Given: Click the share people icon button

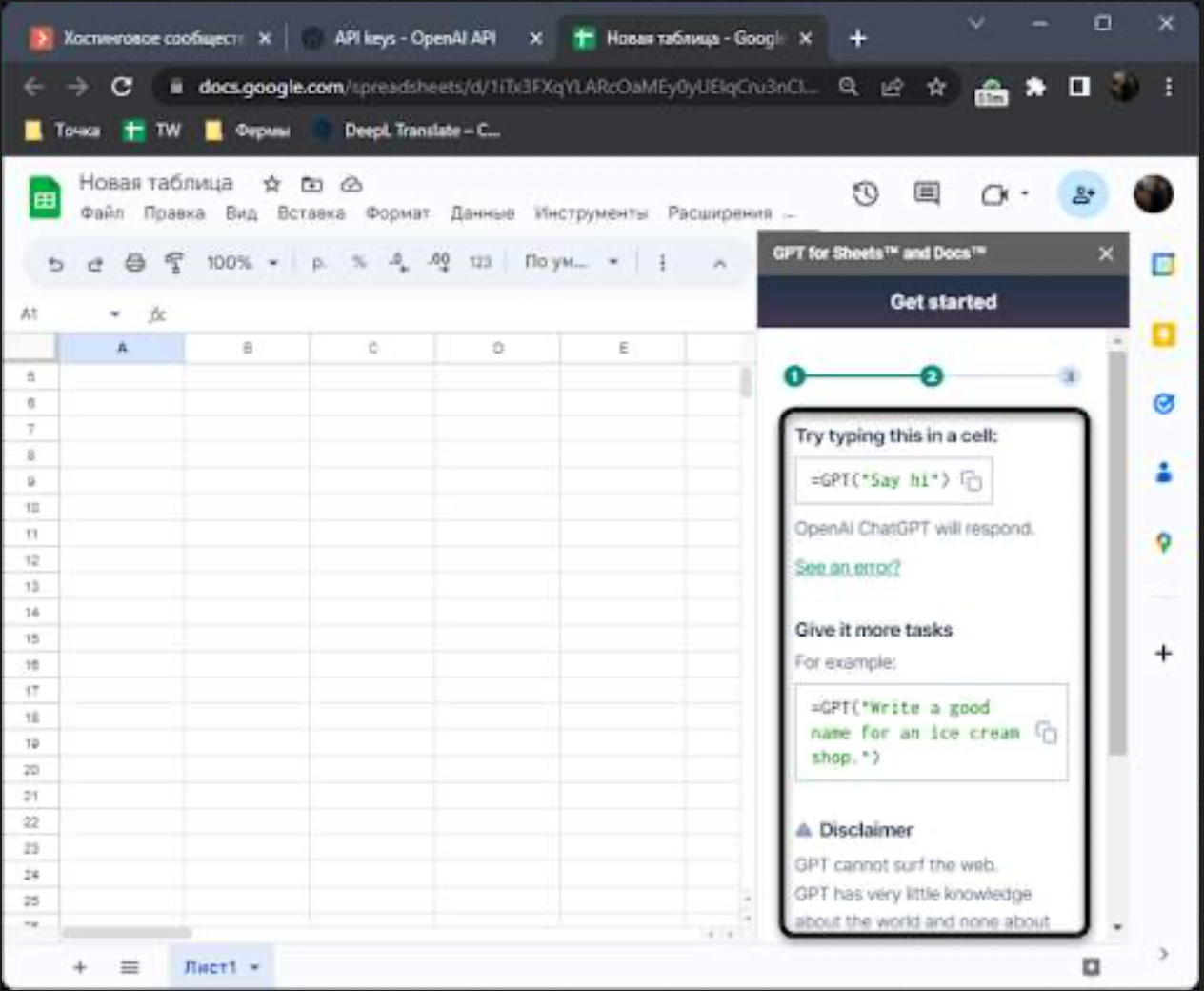Looking at the screenshot, I should pyautogui.click(x=1083, y=194).
